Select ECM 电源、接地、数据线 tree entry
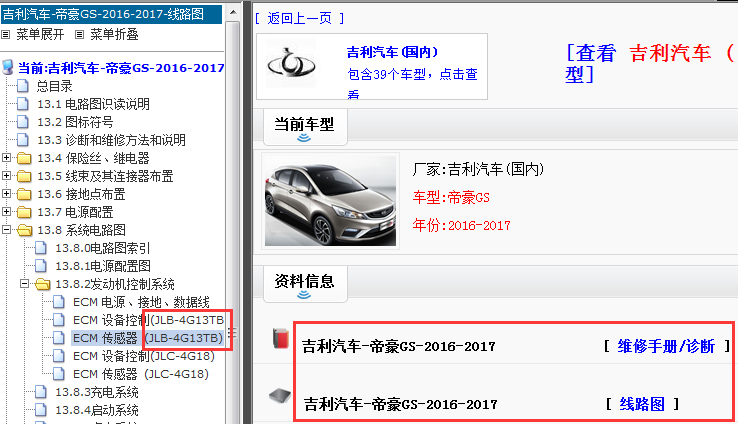The width and height of the screenshot is (738, 424). click(x=141, y=302)
